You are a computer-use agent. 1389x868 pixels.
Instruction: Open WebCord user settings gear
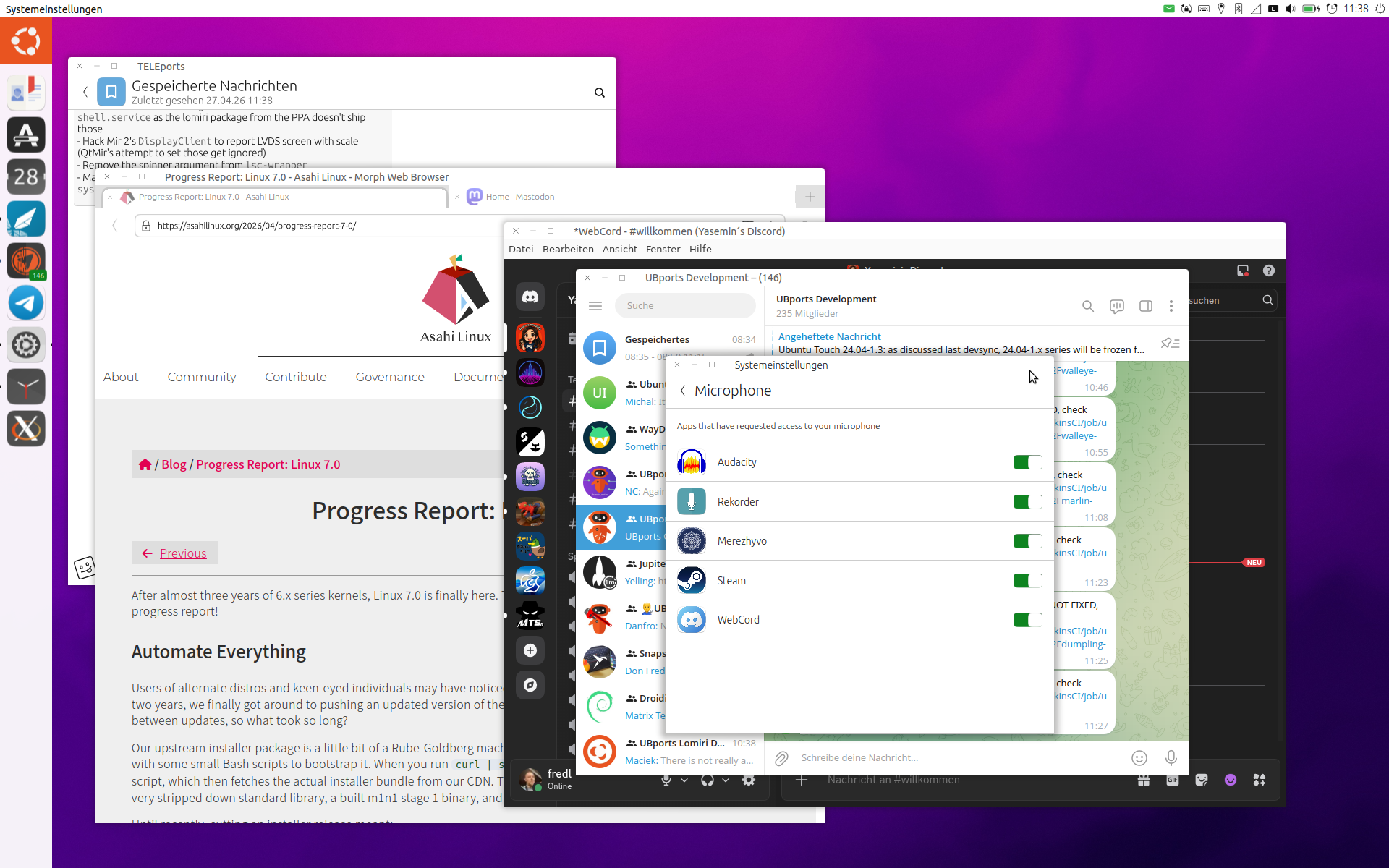[x=749, y=780]
